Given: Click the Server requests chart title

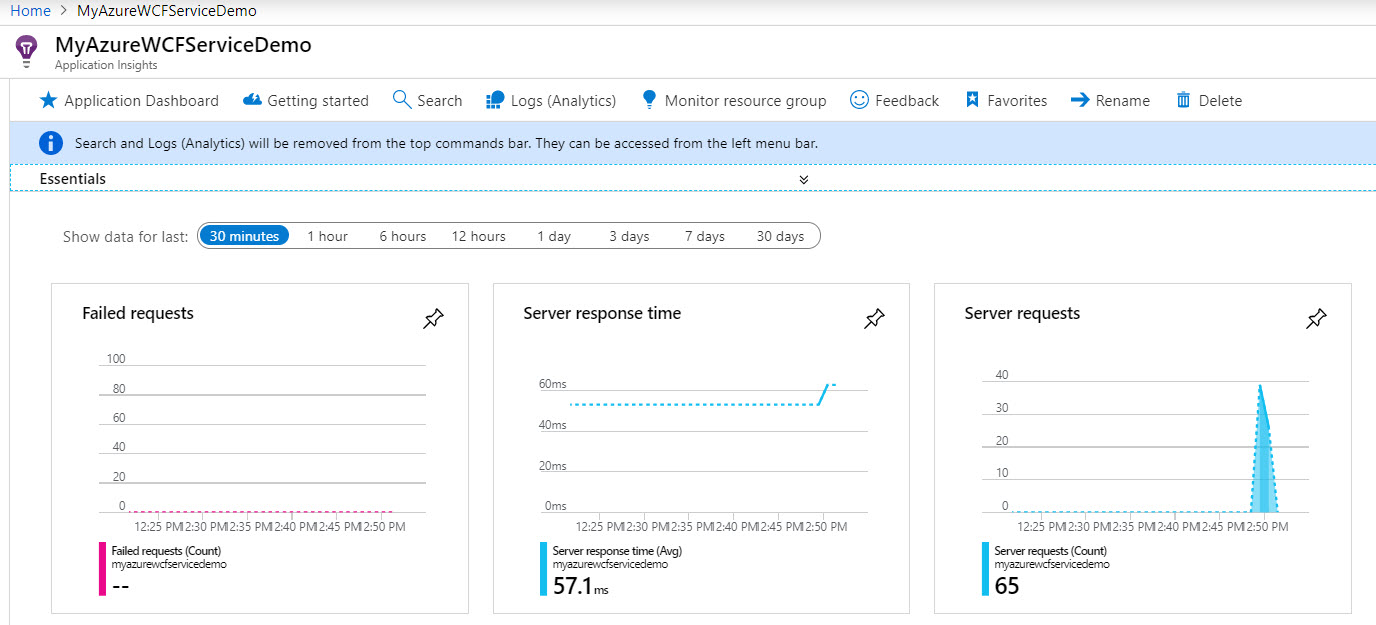Looking at the screenshot, I should tap(1022, 313).
